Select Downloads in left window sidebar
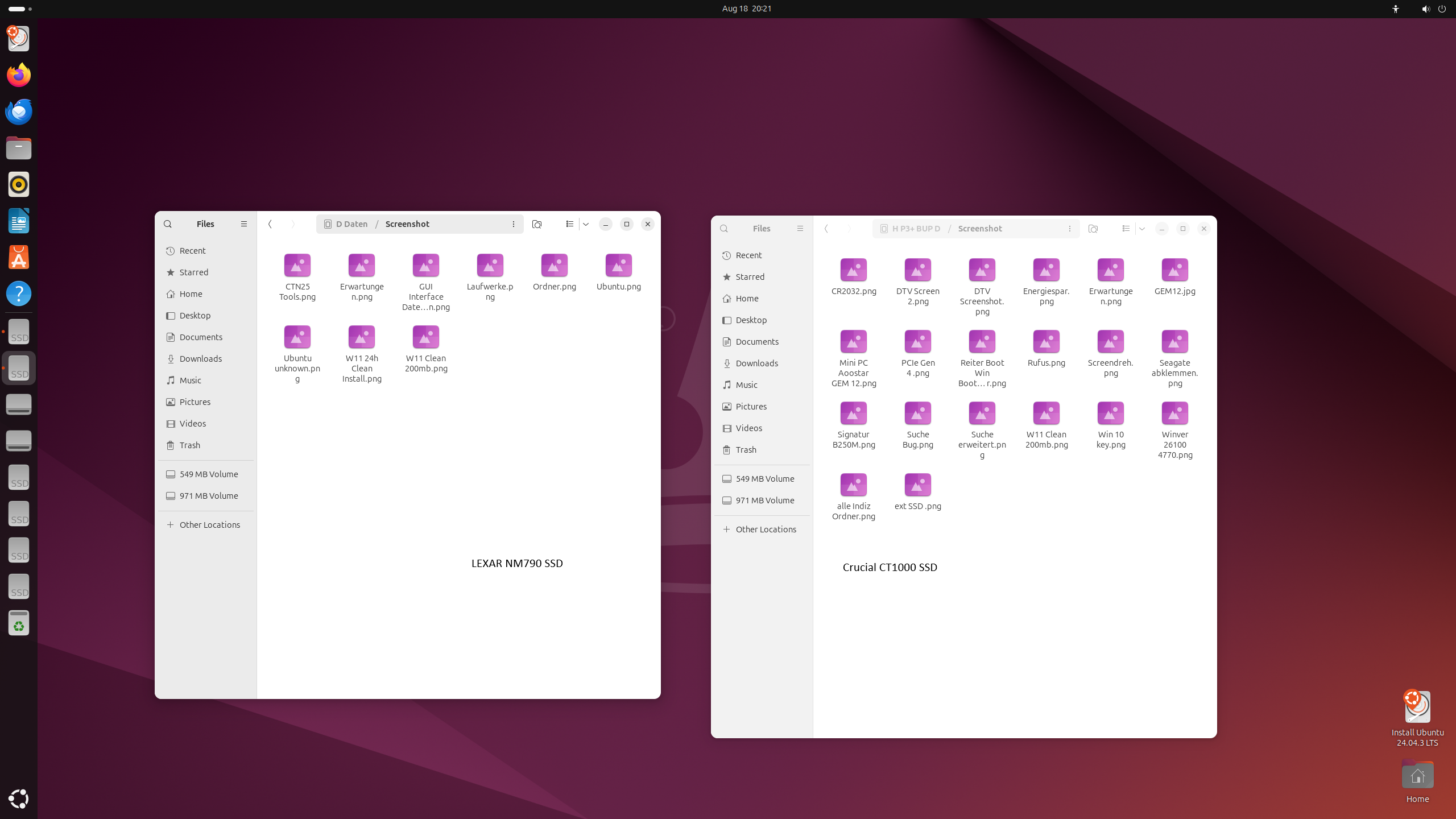Image resolution: width=1456 pixels, height=819 pixels. (200, 359)
